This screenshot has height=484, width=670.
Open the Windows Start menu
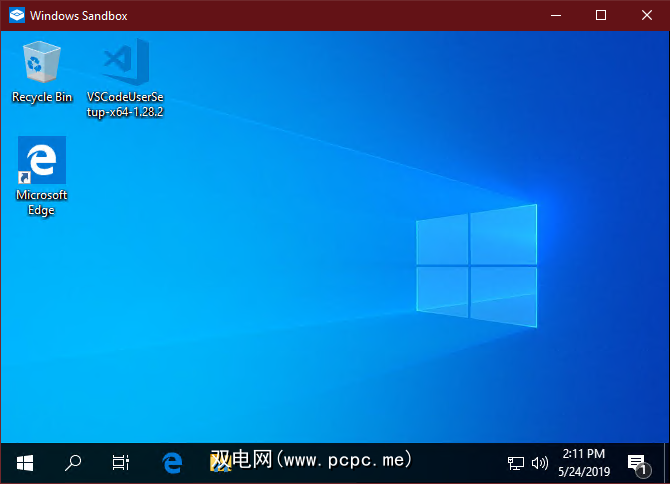point(25,462)
